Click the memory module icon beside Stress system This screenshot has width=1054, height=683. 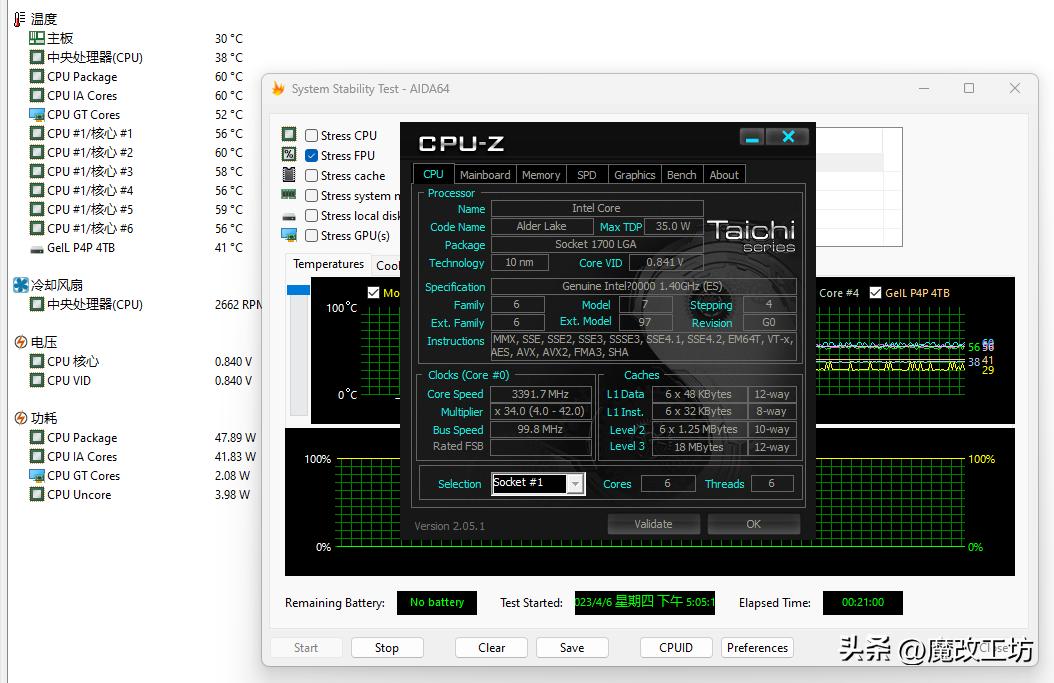click(x=289, y=195)
